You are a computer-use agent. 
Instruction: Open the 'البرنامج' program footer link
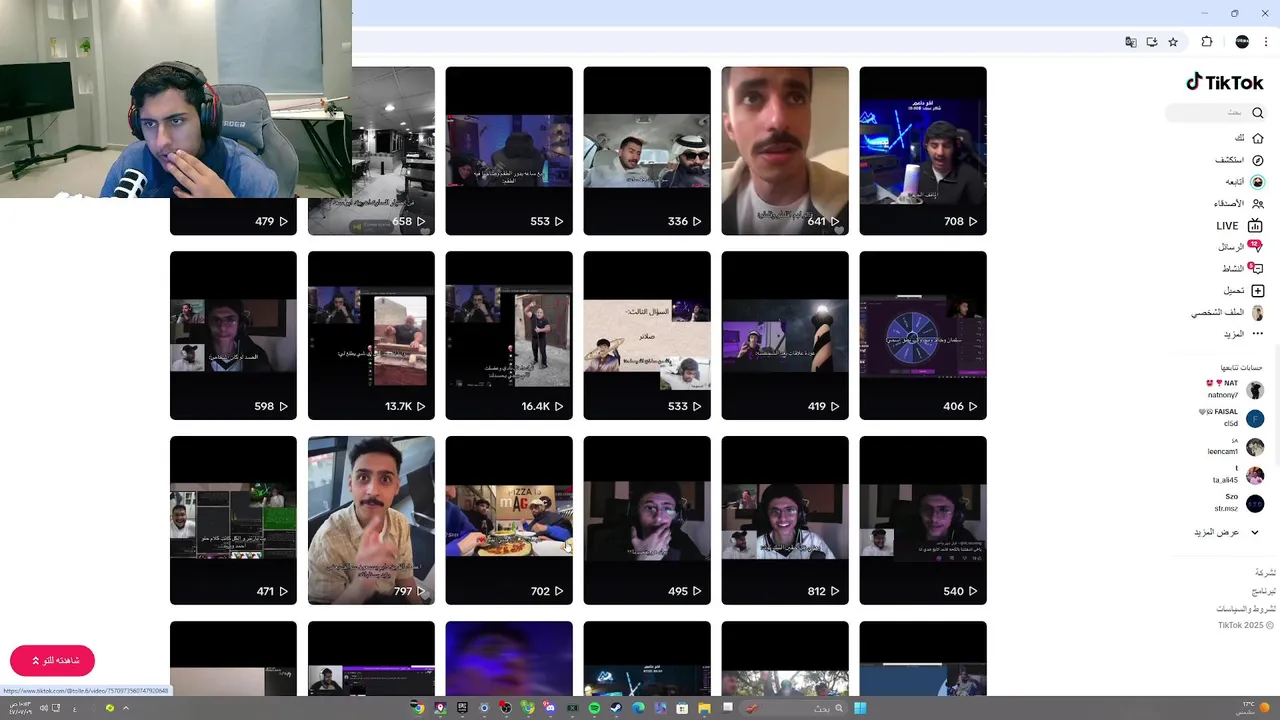(1265, 591)
